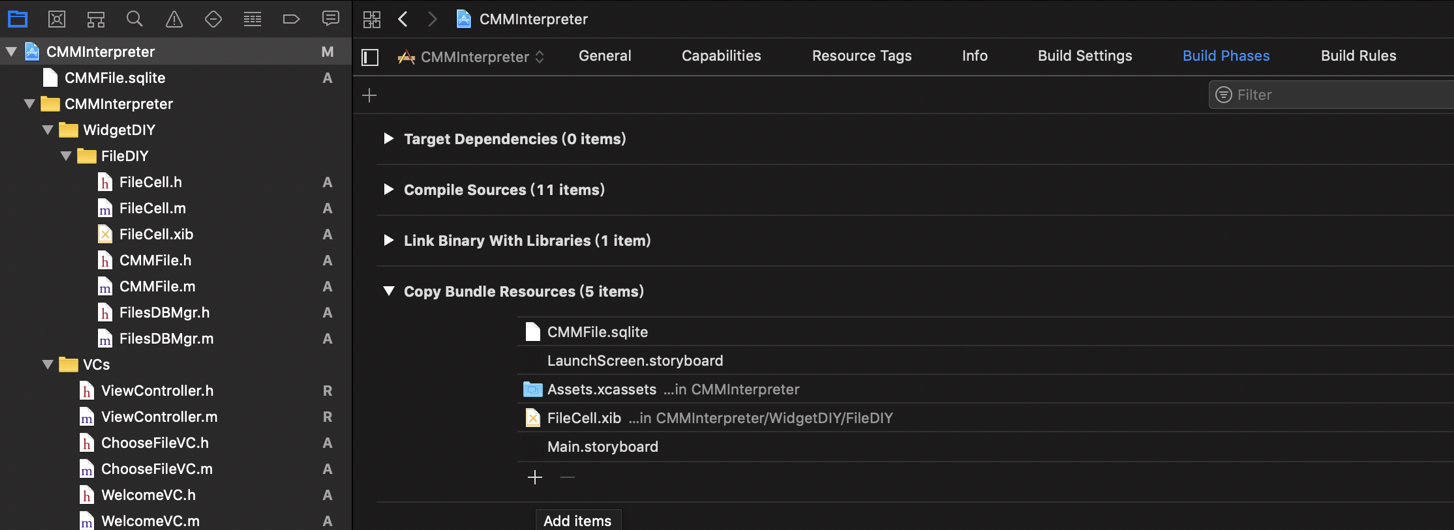
Task: Open the Test navigator diamond icon
Action: 213,19
